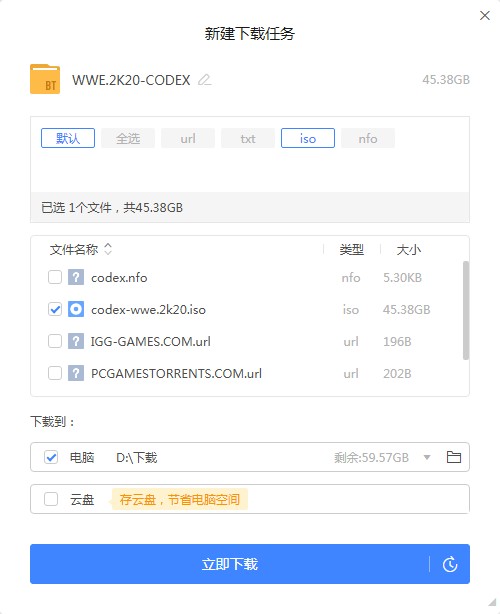Sort files by 文件名称 arrows
This screenshot has height=614, width=500.
pos(108,249)
